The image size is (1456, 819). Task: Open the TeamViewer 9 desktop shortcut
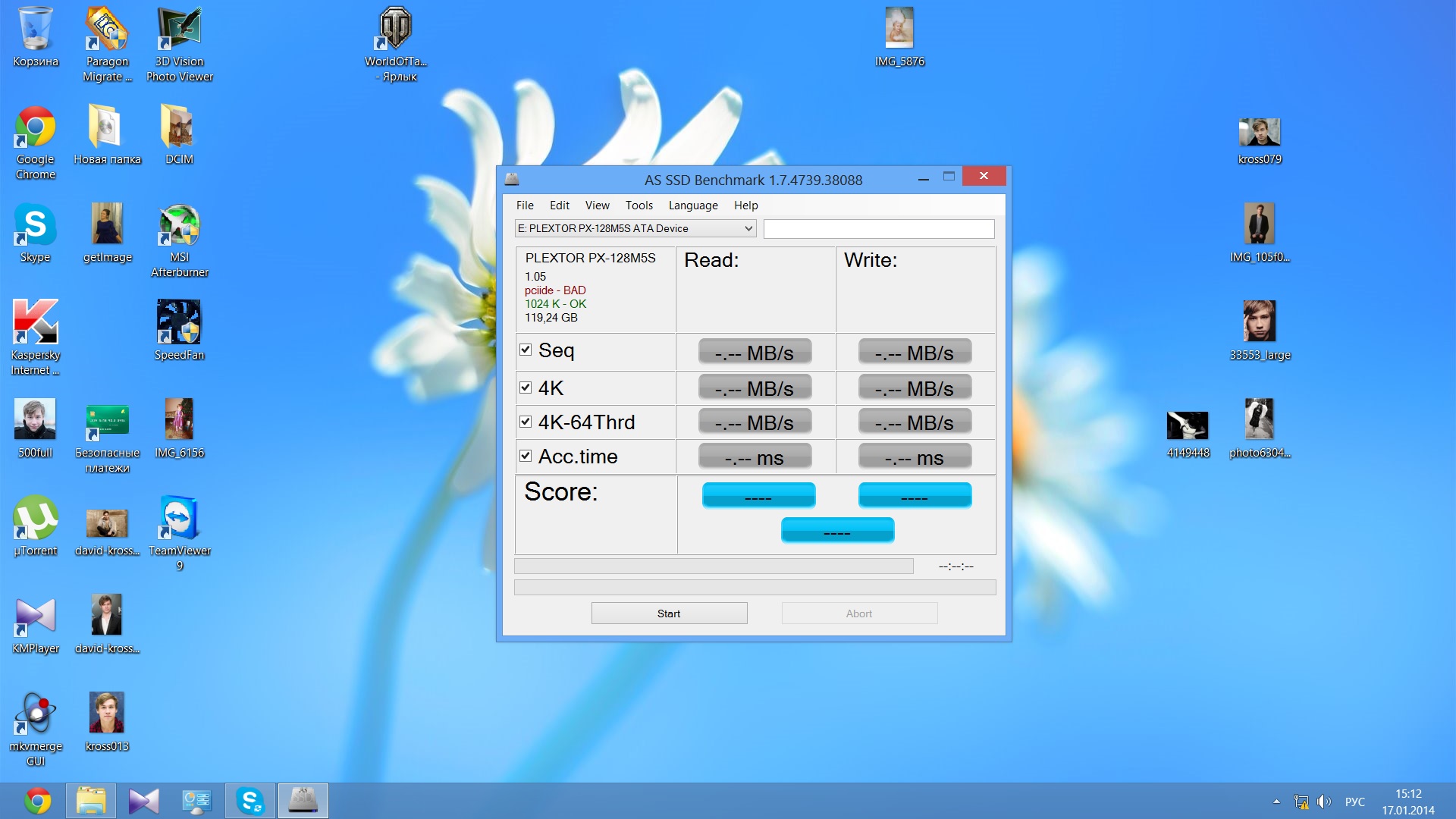click(x=179, y=519)
